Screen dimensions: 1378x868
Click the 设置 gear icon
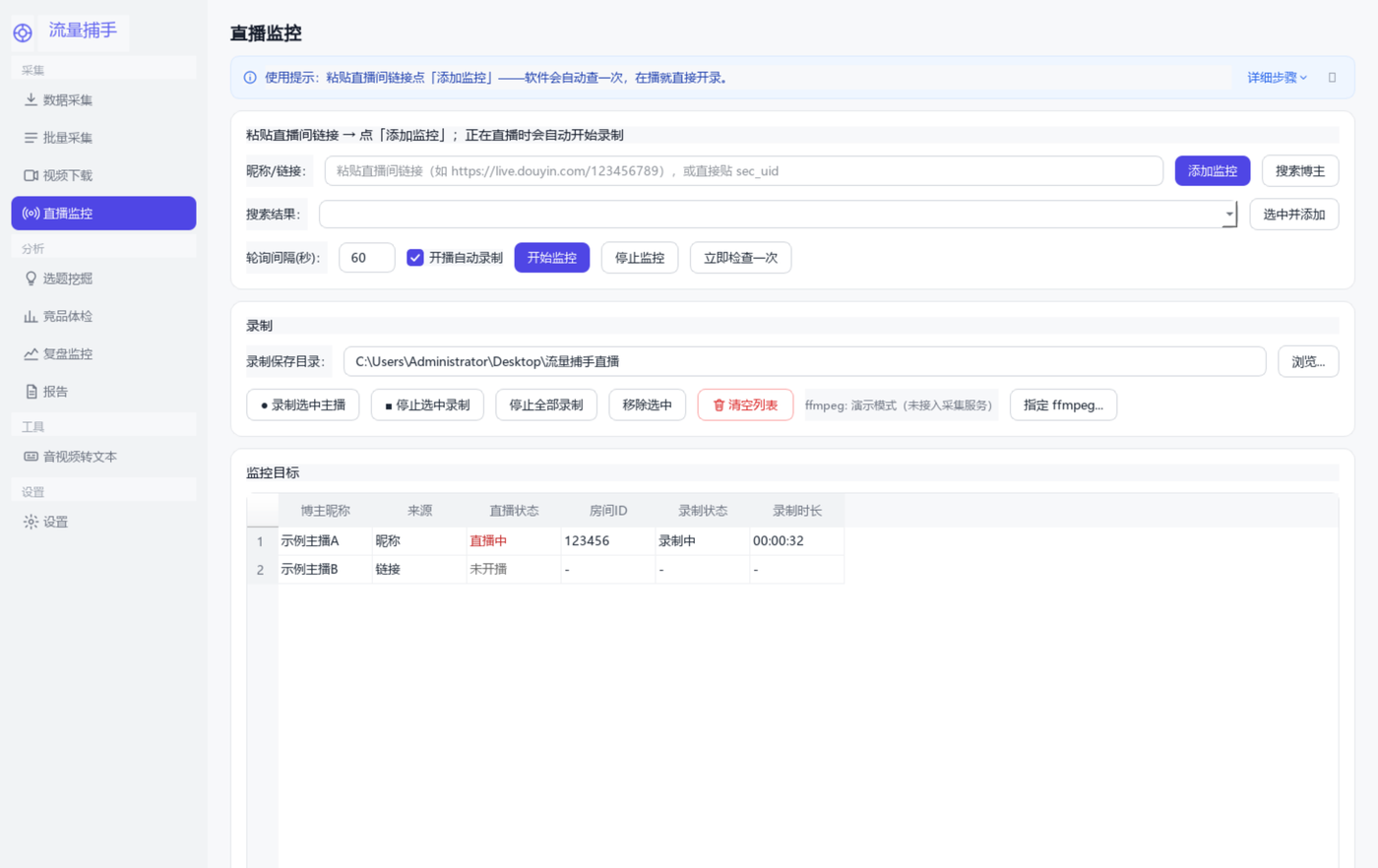tap(31, 522)
